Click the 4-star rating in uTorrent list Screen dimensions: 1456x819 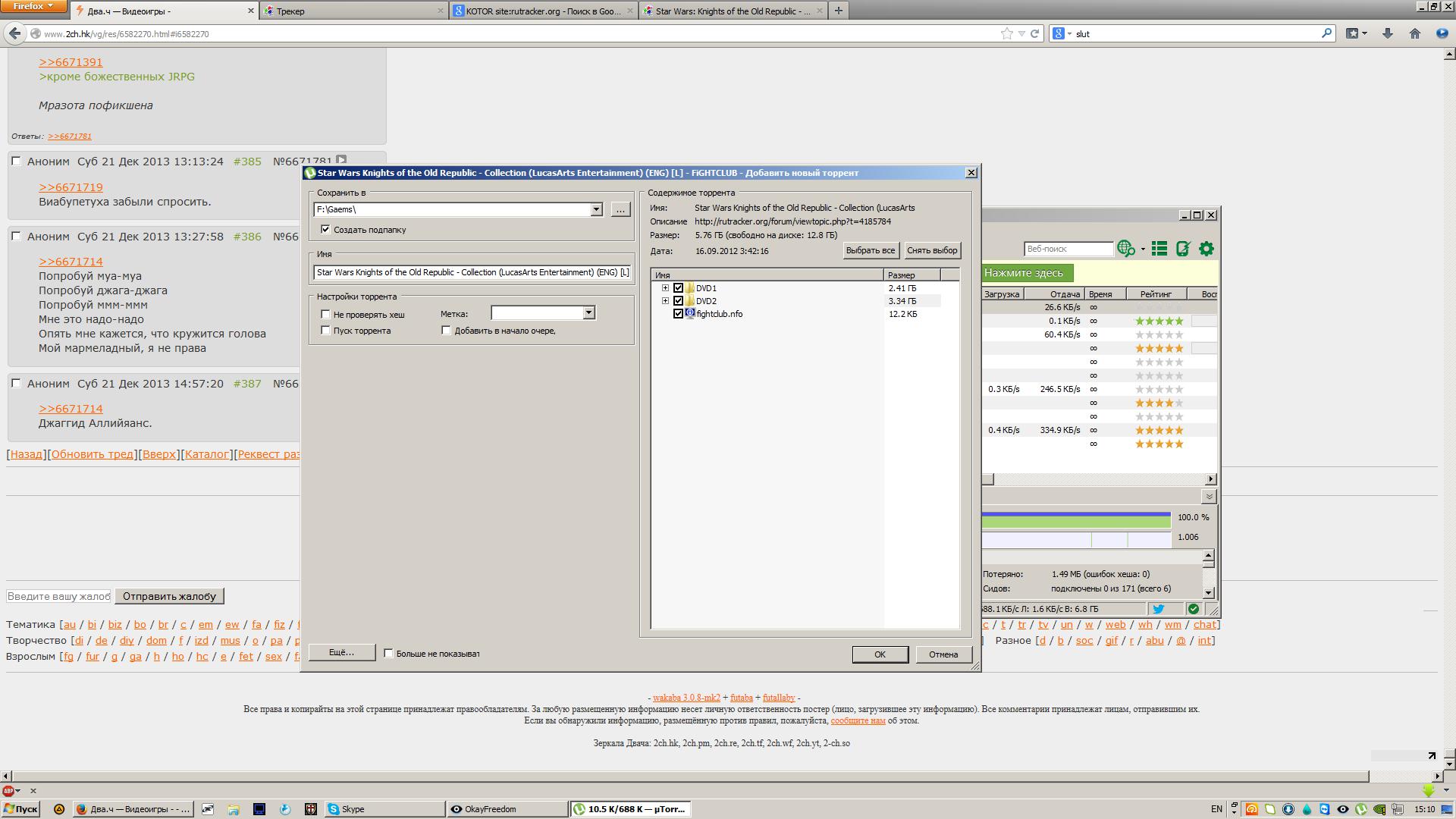point(1159,403)
